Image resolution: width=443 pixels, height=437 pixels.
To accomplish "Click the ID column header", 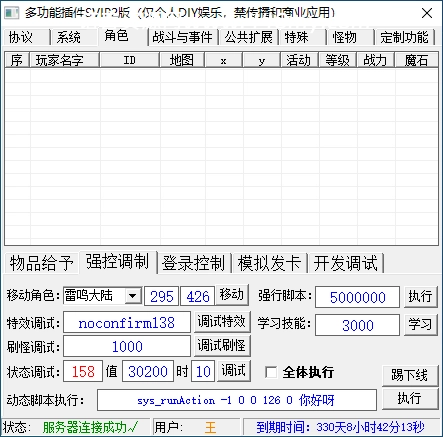I will 130,60.
